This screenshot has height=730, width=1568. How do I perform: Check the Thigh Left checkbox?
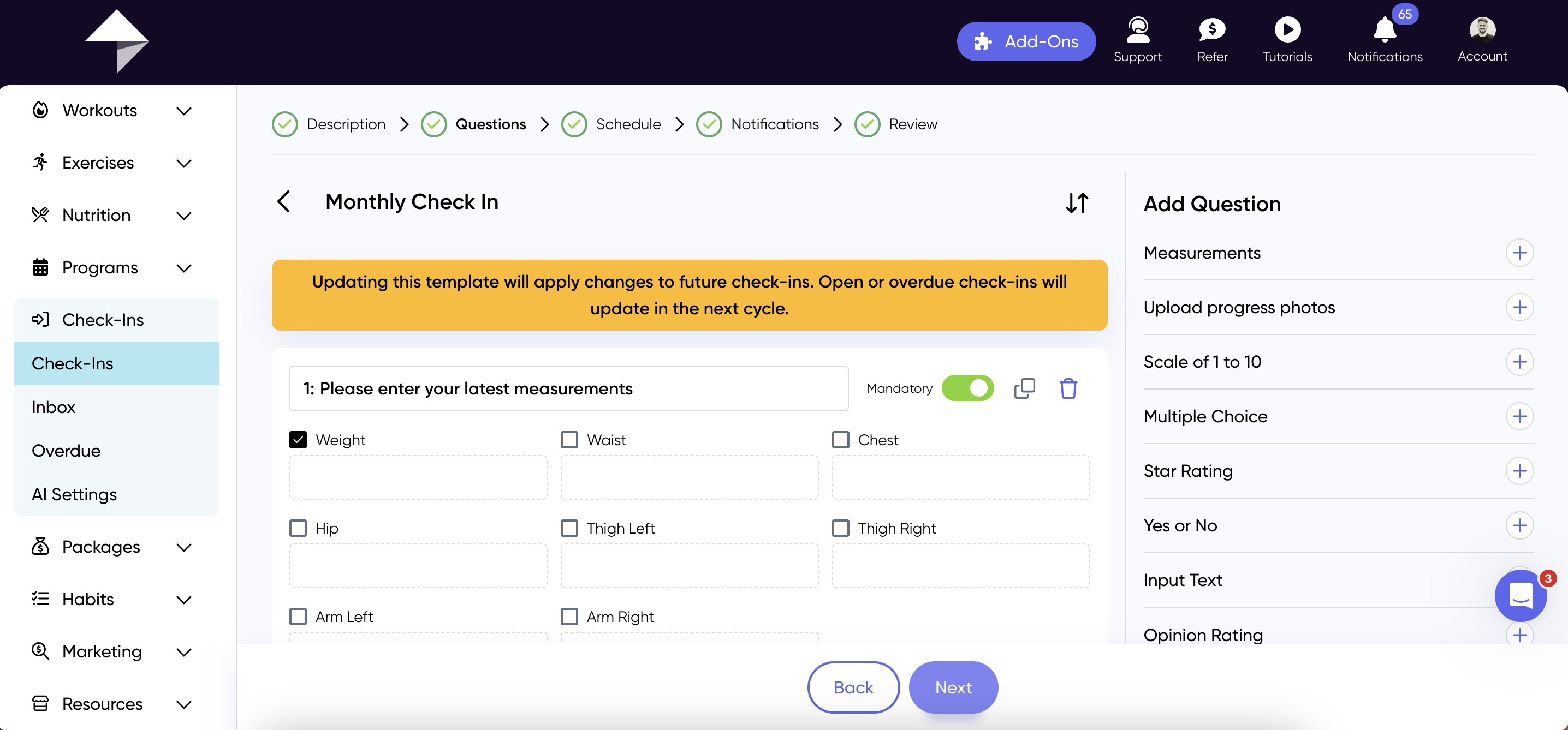click(x=569, y=528)
